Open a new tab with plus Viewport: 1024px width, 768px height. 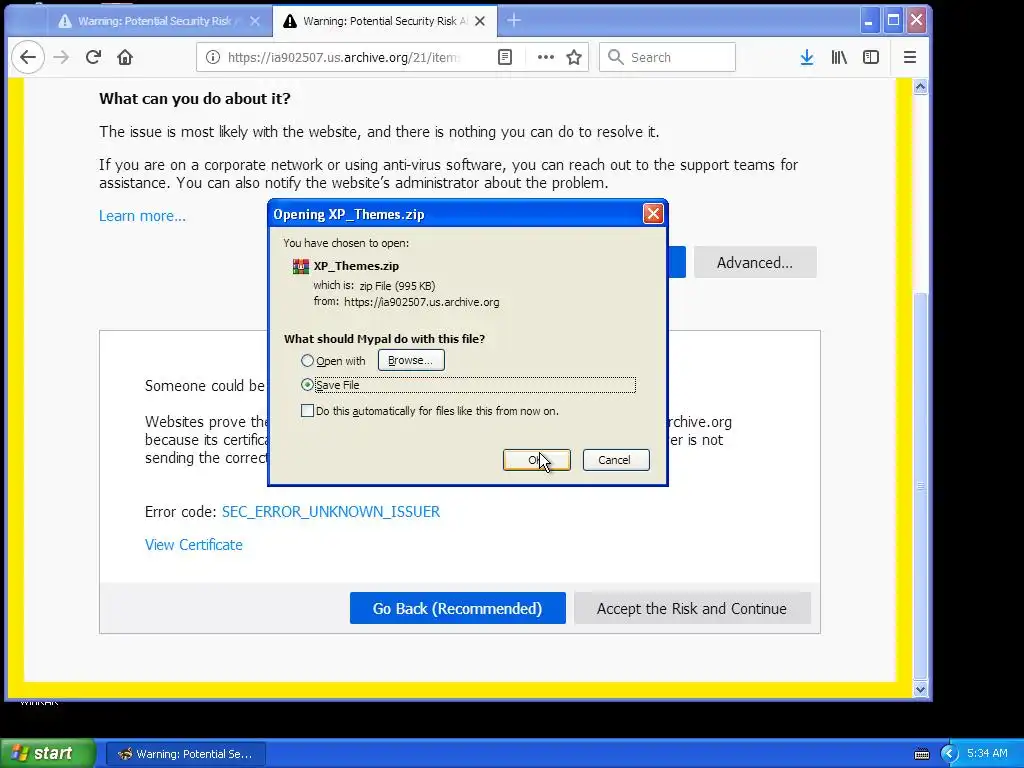[x=514, y=21]
